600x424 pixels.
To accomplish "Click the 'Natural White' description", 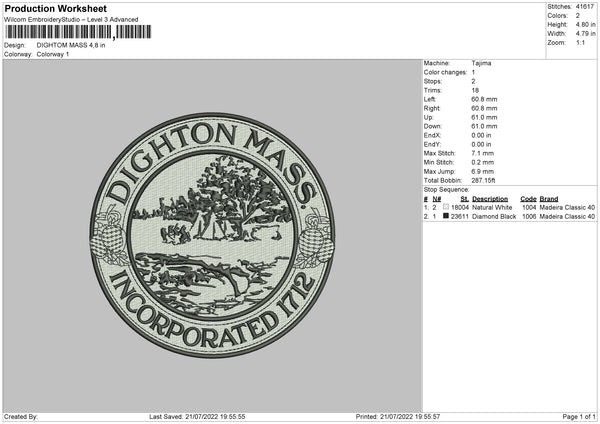I will coord(492,207).
